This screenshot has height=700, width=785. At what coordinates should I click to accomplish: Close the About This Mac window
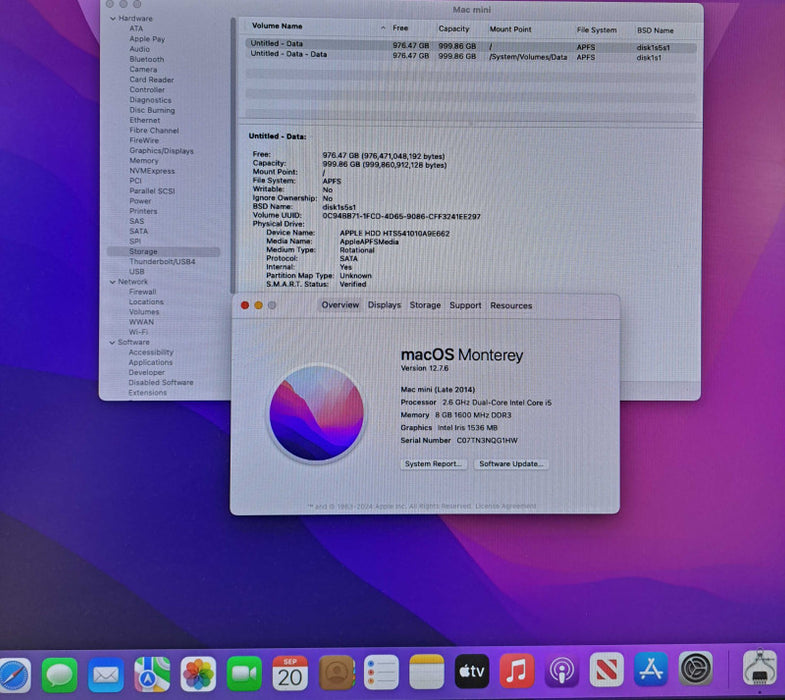point(245,305)
